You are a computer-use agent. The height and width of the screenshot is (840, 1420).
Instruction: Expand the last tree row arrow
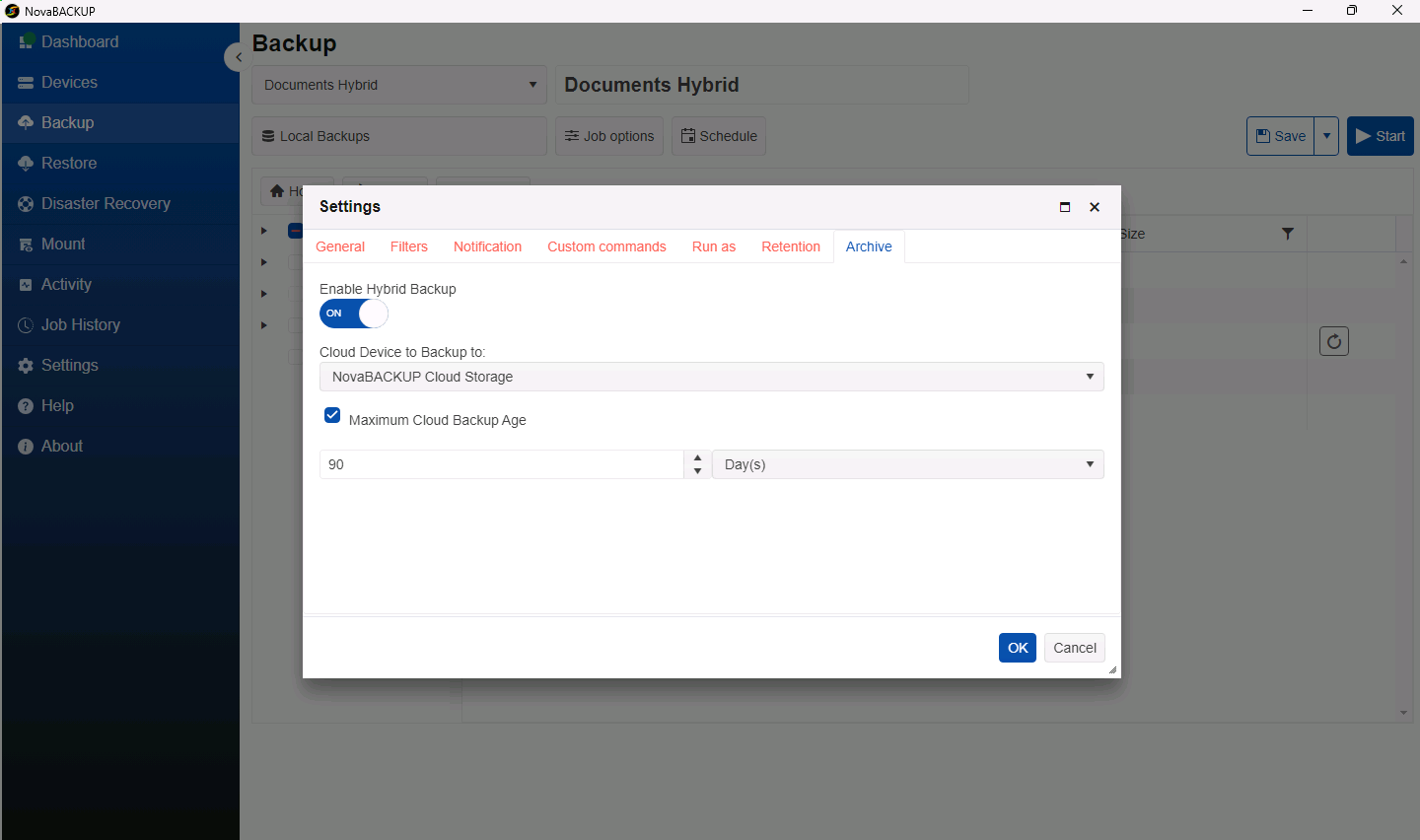point(264,325)
